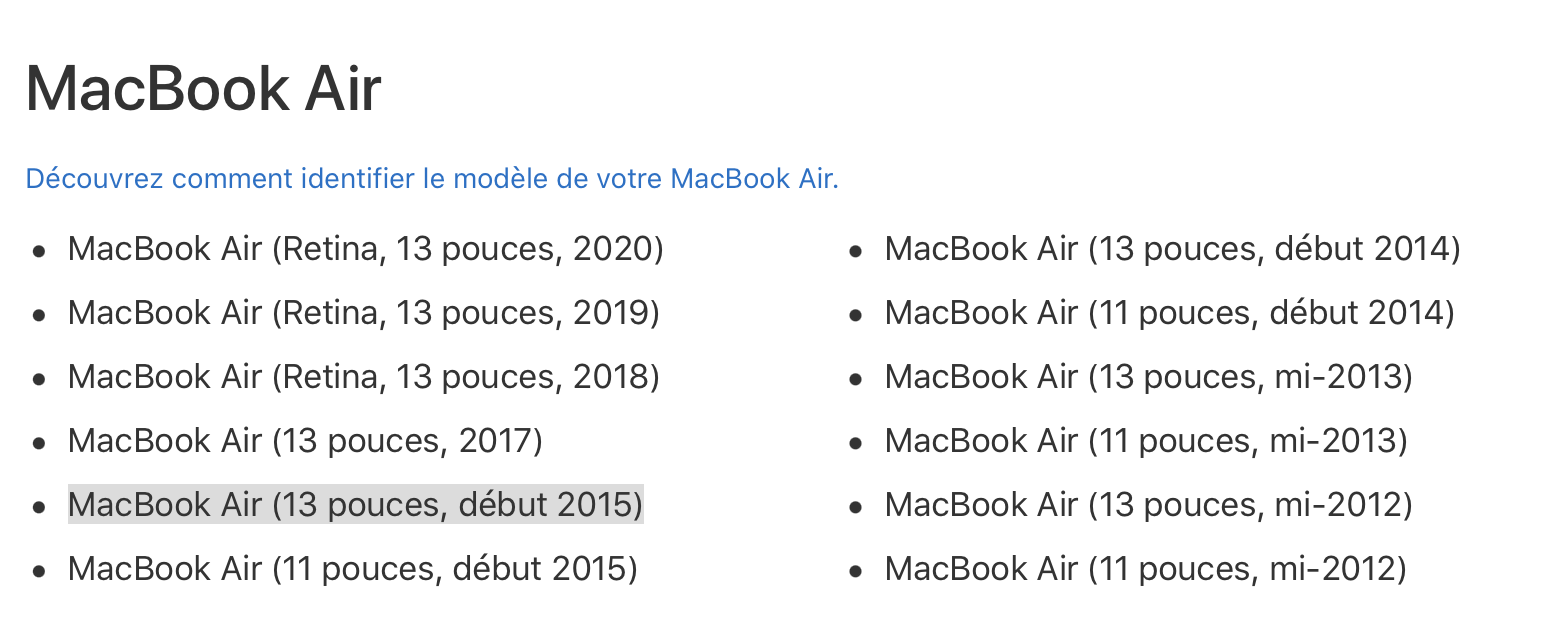
Task: Open the 'Découvrez comment identifier le modèle' link
Action: pos(432,179)
